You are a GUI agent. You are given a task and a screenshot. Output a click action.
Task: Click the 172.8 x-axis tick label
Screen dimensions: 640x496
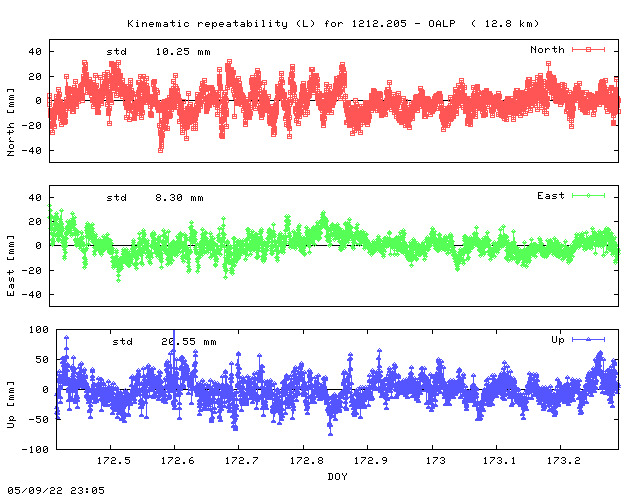pyautogui.click(x=307, y=461)
